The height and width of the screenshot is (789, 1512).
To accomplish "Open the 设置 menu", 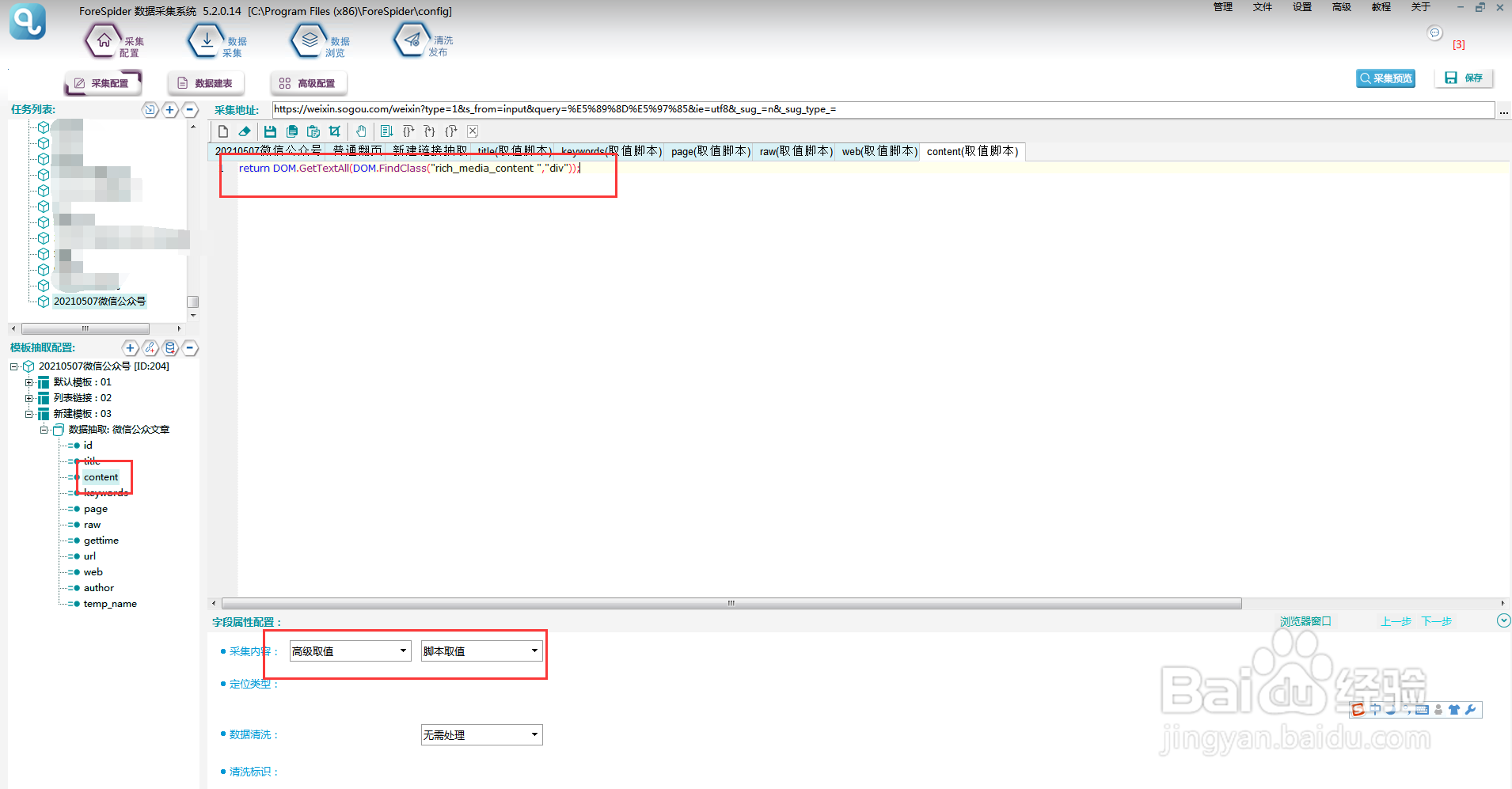I will [x=1302, y=7].
